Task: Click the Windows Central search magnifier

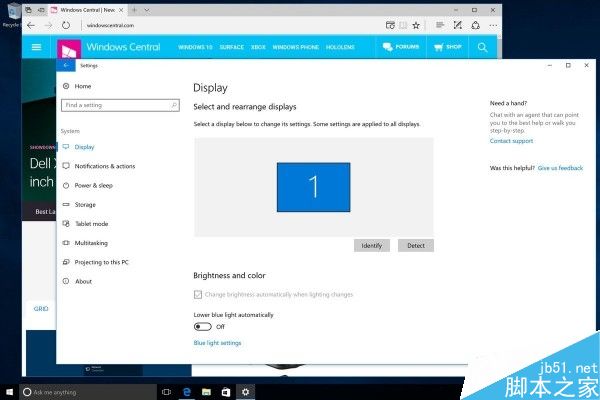Action: 483,47
